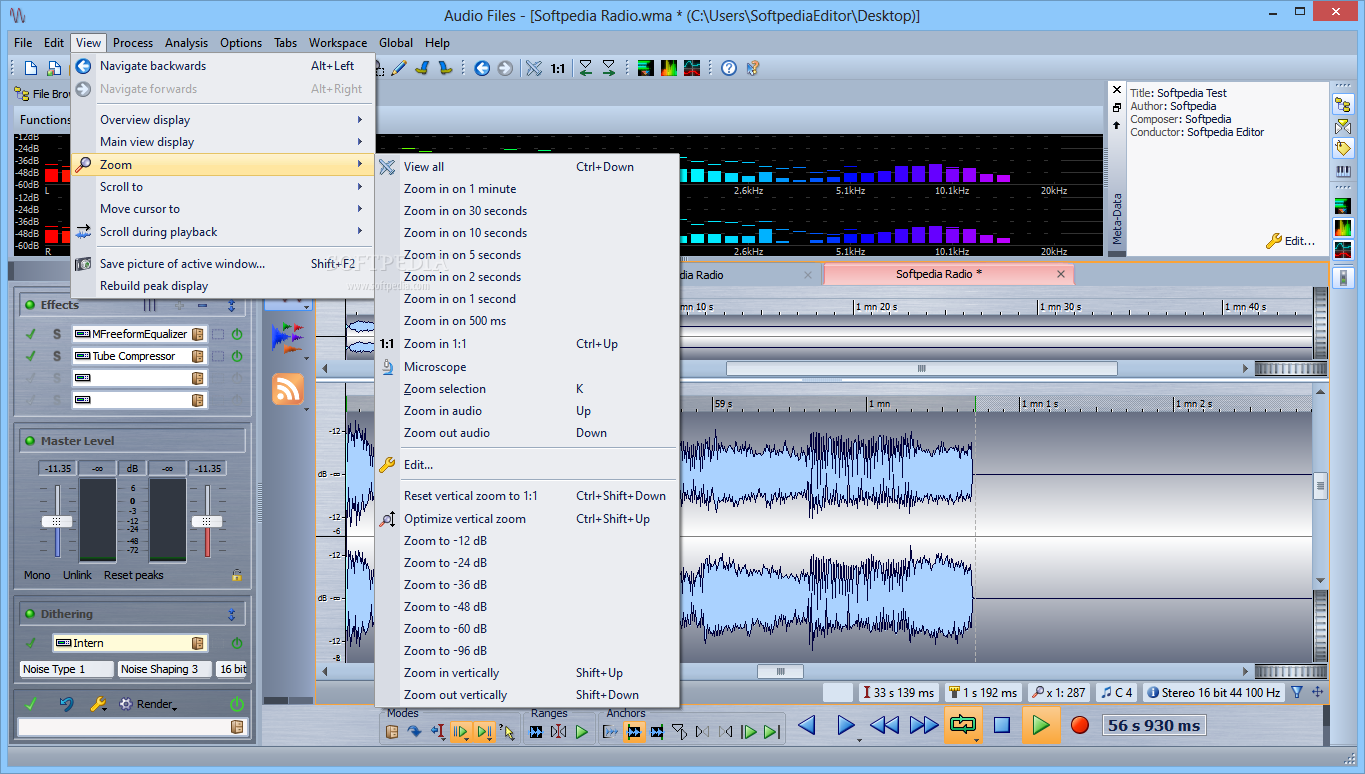
Task: Click the Stereo 16 bit 44 100 Hz status
Action: tap(1213, 692)
